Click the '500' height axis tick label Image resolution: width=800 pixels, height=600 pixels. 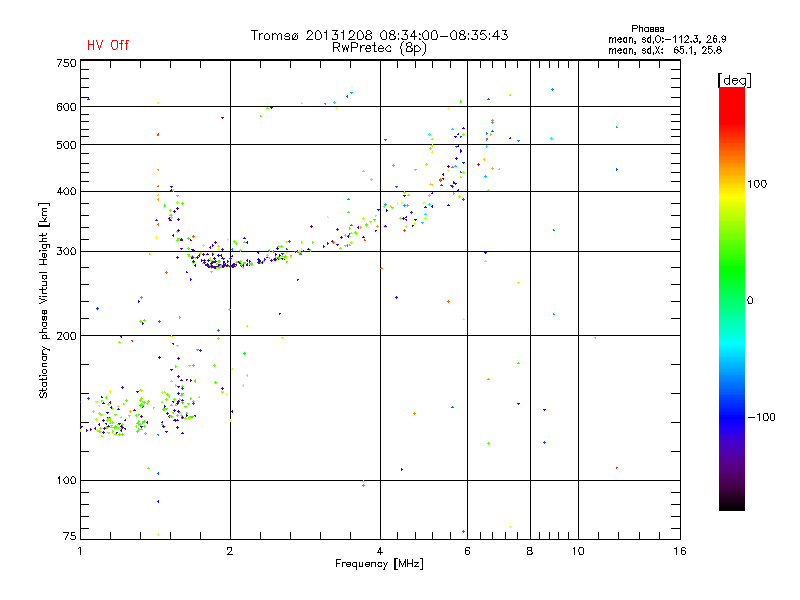[66, 145]
